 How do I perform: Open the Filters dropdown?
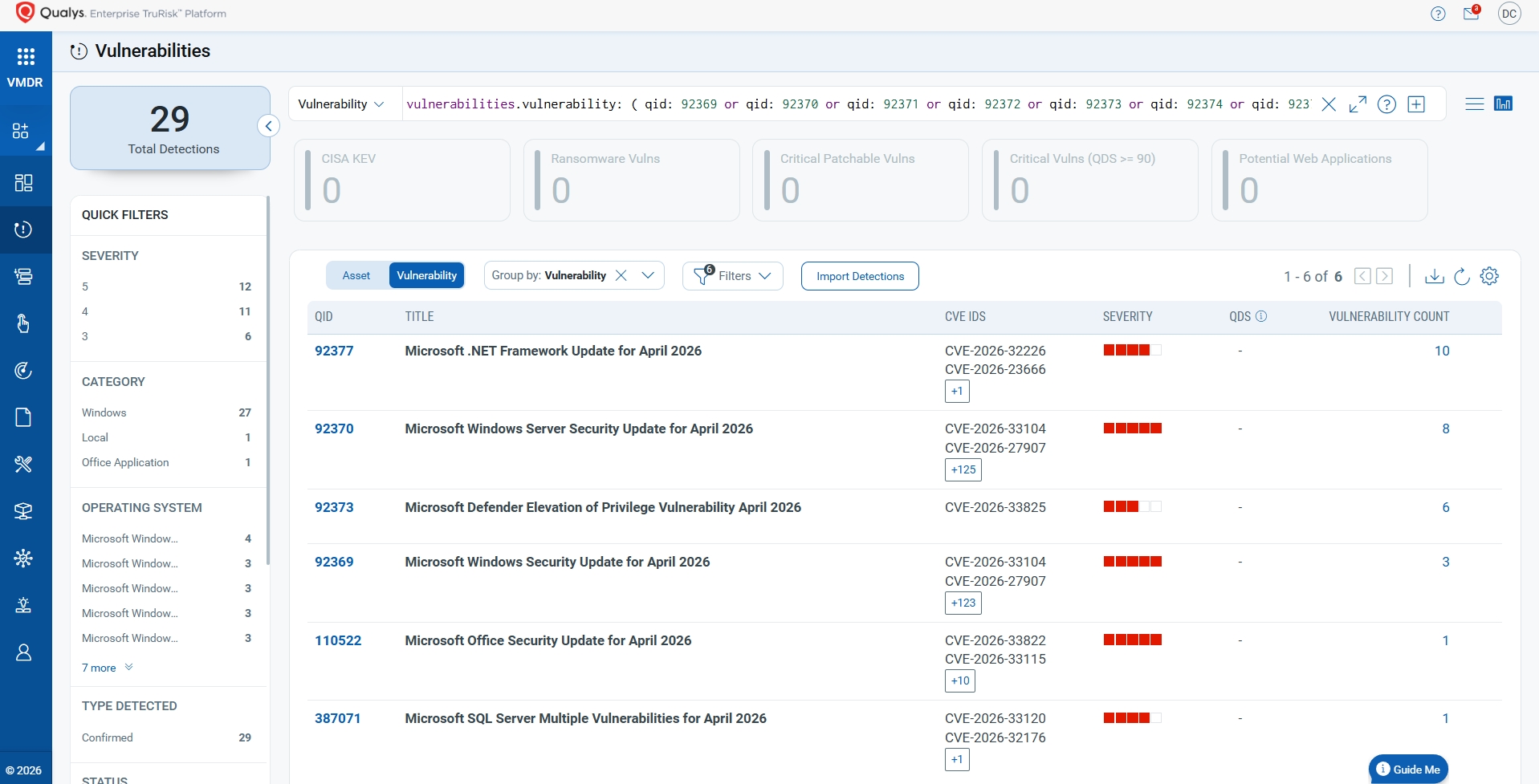pos(733,275)
